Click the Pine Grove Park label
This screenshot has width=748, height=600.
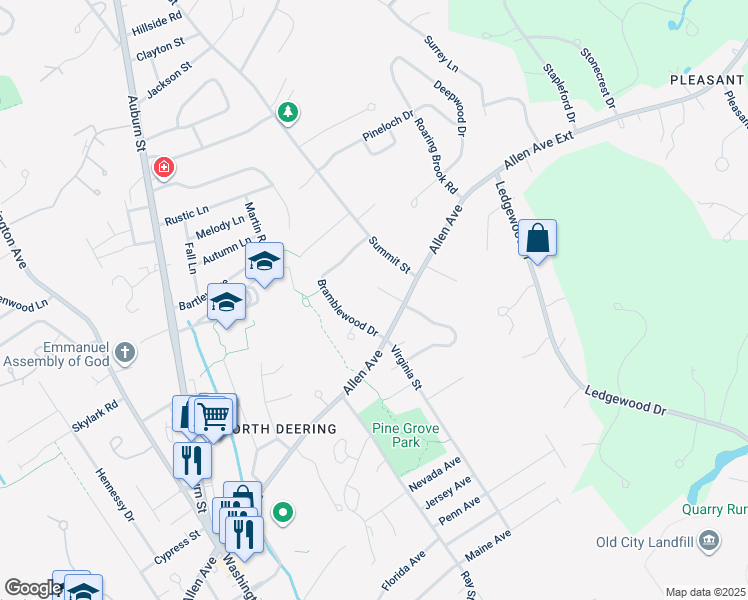[405, 435]
